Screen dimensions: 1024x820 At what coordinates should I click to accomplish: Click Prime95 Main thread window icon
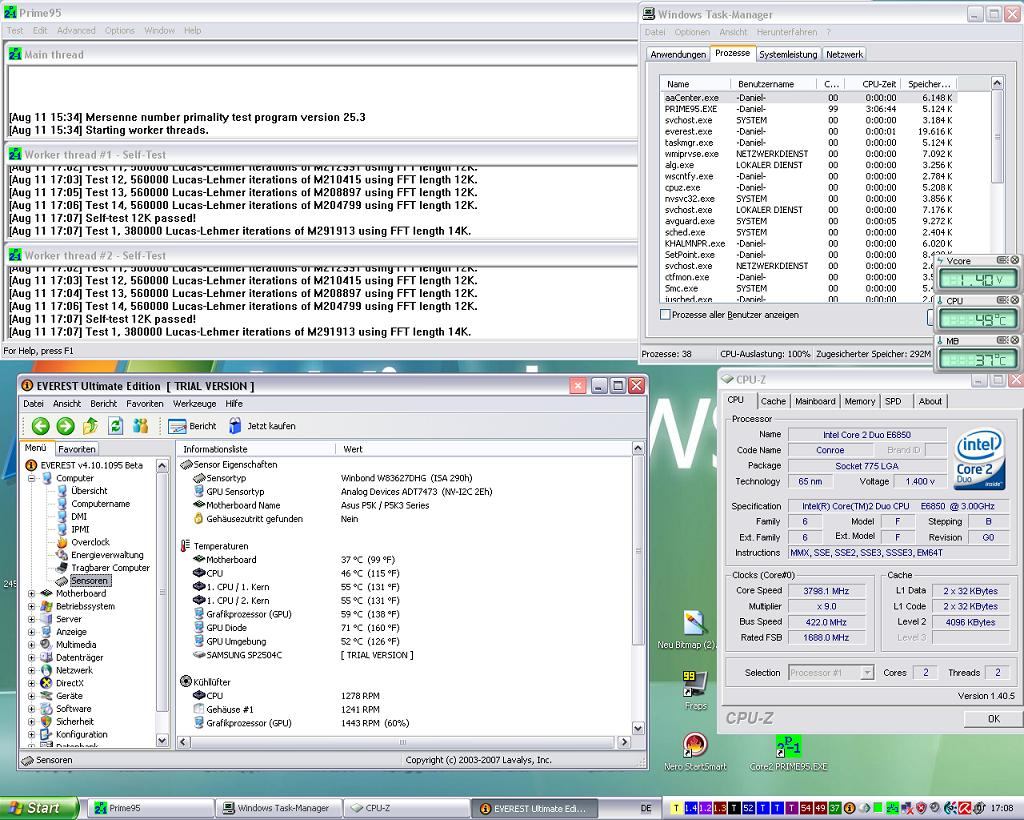pyautogui.click(x=15, y=54)
